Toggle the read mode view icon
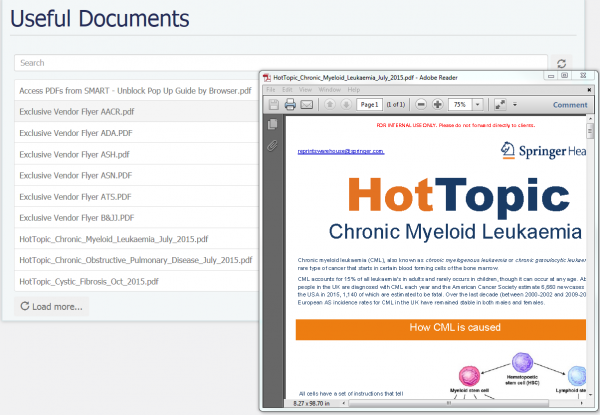 pos(501,104)
